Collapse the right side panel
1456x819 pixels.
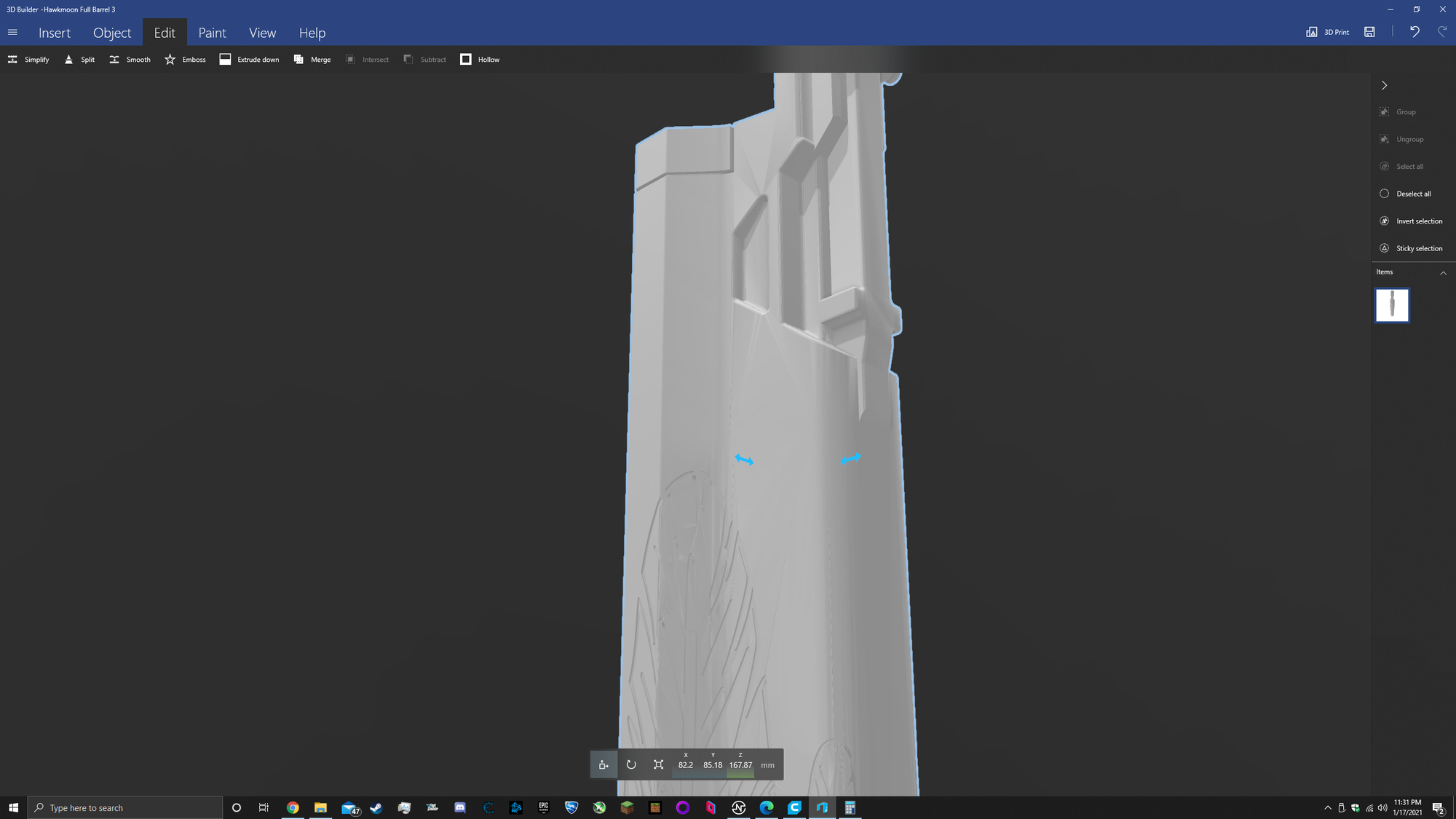pyautogui.click(x=1384, y=85)
